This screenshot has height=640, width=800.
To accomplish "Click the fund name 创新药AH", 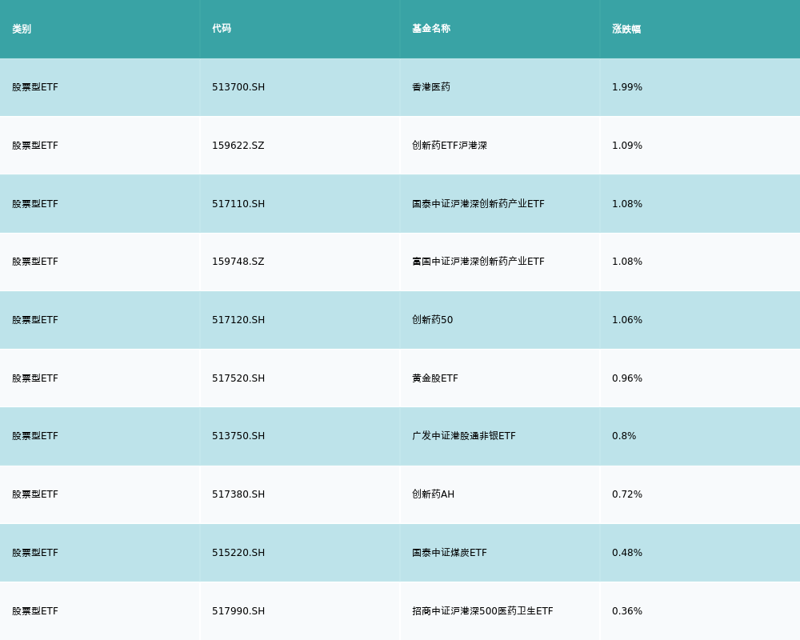I will [x=433, y=494].
